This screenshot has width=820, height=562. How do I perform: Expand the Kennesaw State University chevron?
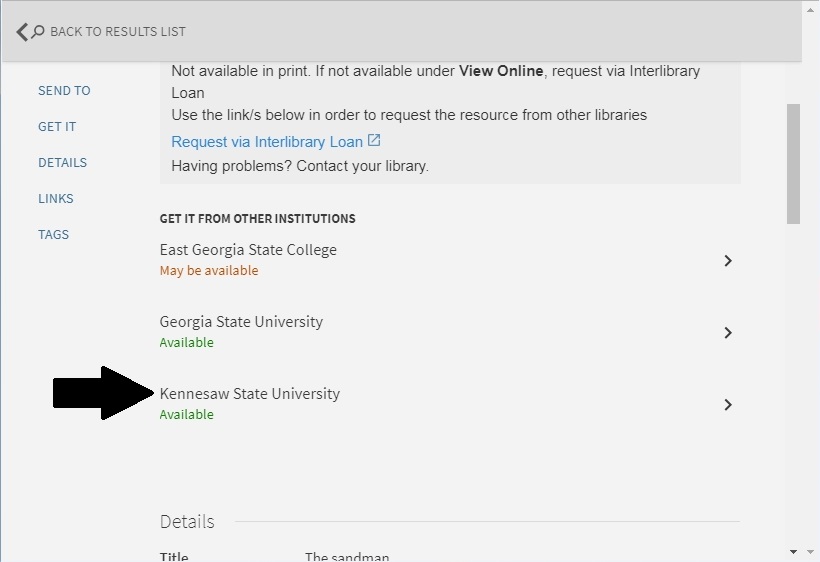pyautogui.click(x=728, y=405)
